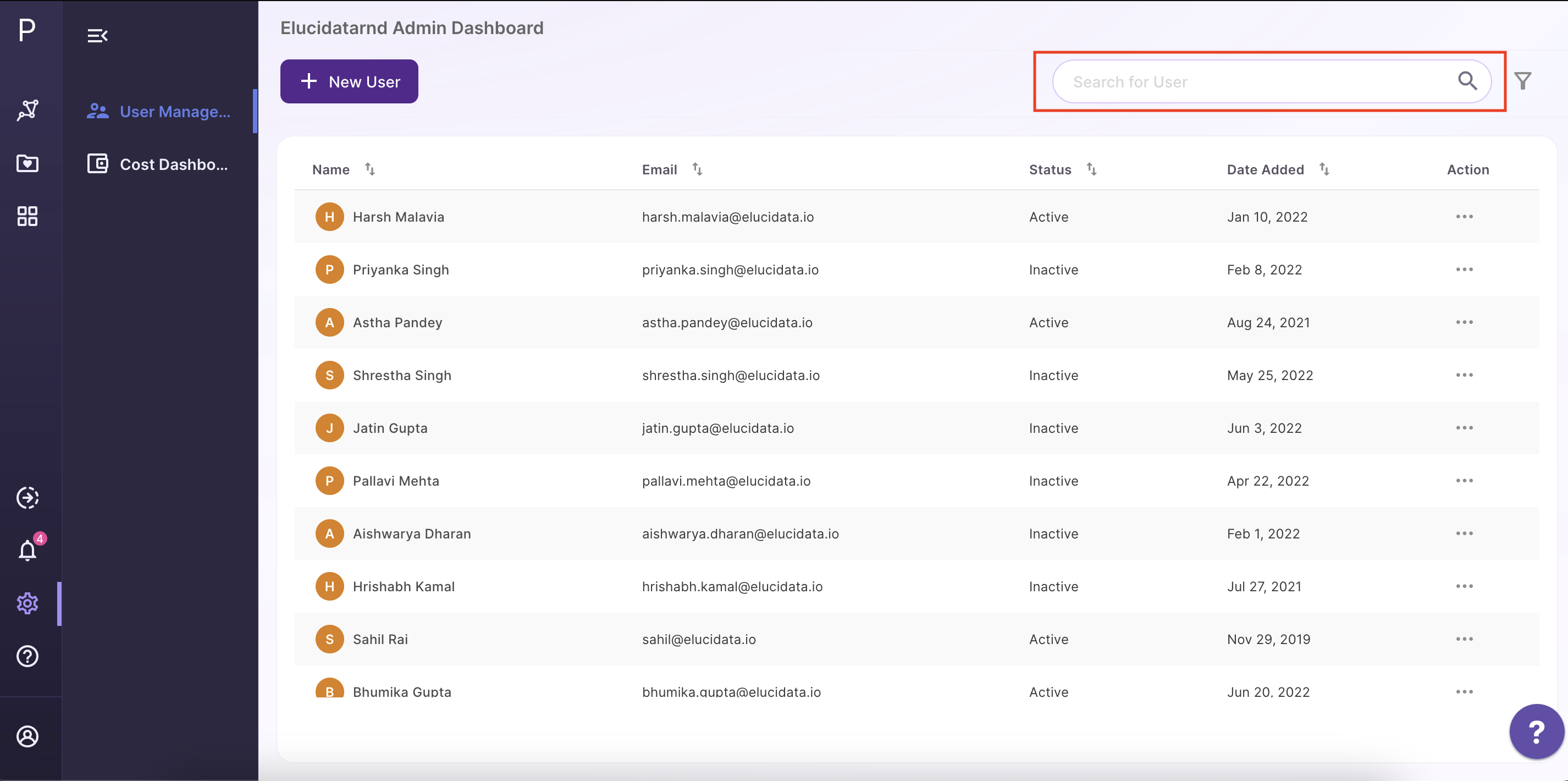
Task: Open the pipeline graph icon in left rail
Action: coord(27,110)
